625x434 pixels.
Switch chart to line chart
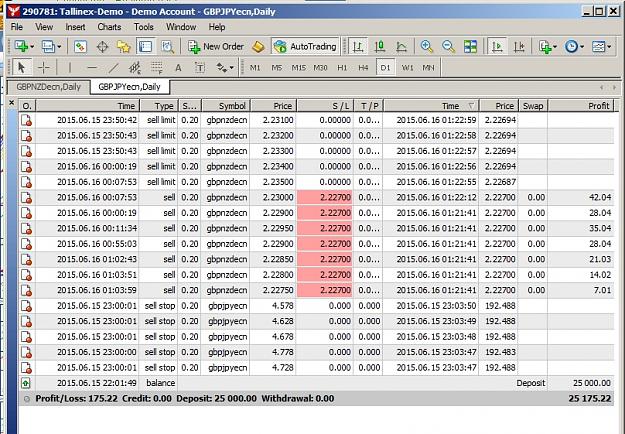(401, 47)
